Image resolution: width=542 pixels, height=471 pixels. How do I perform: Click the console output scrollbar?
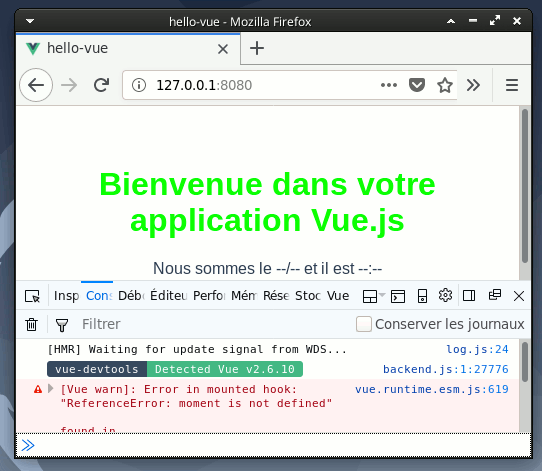click(525, 362)
